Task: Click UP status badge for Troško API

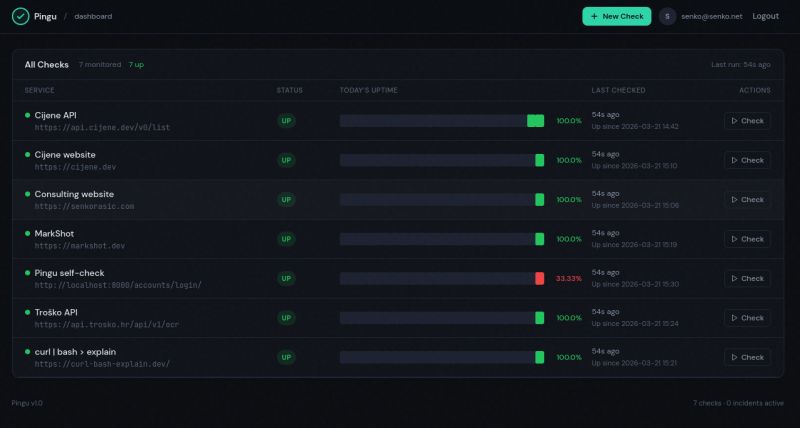Action: click(287, 318)
